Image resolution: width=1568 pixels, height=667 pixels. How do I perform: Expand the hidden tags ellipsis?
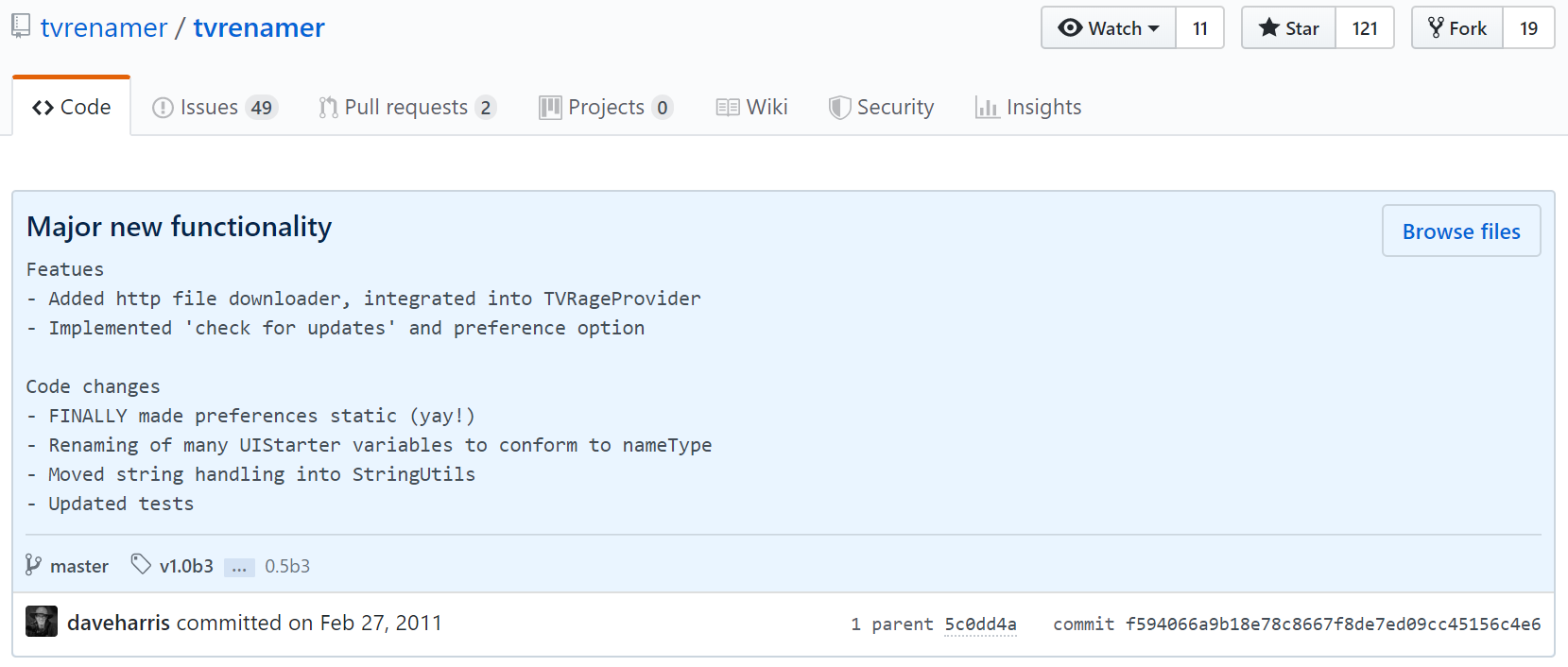(239, 567)
